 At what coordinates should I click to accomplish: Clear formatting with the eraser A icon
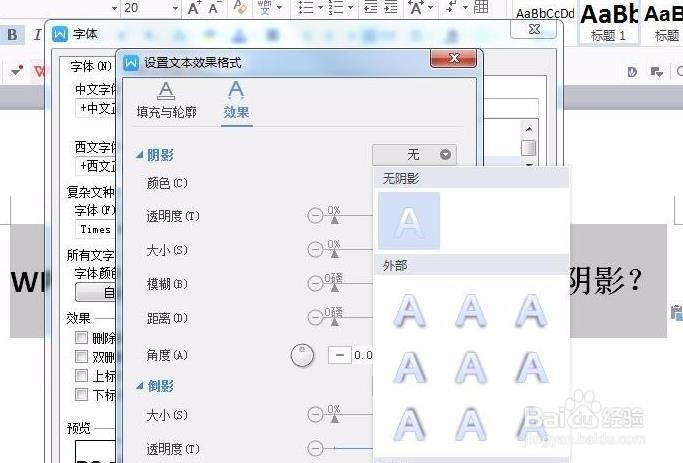click(240, 7)
